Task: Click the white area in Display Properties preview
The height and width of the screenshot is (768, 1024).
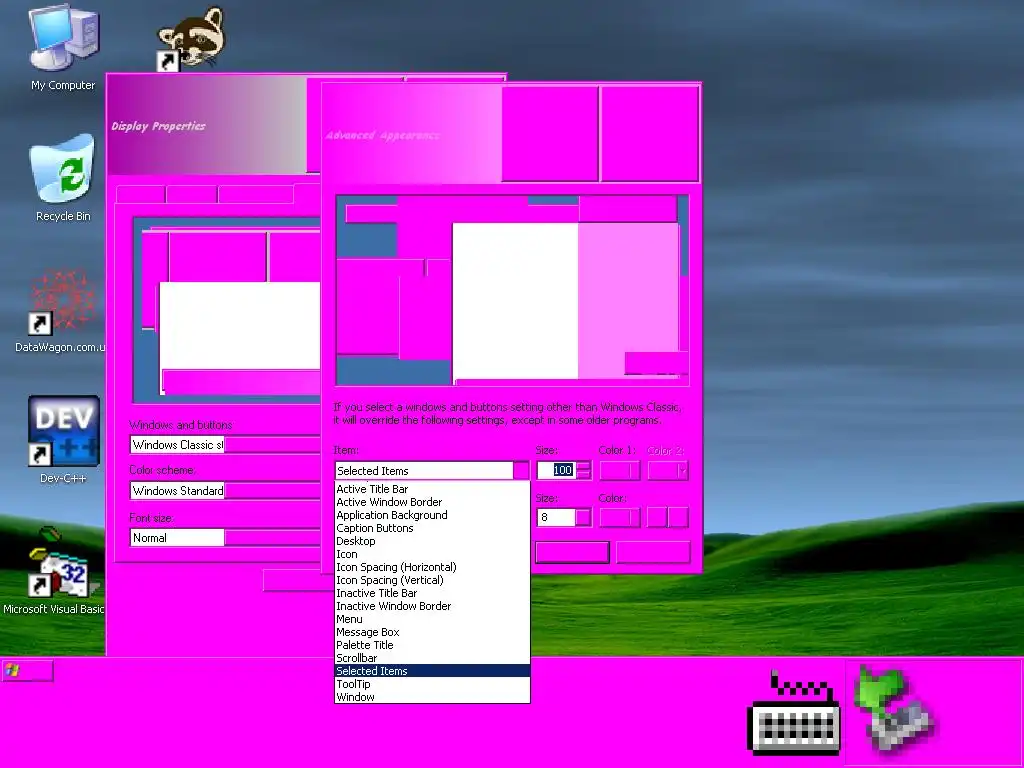Action: [x=240, y=325]
